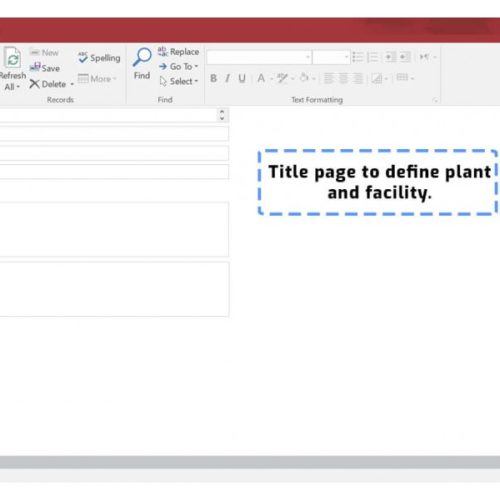Viewport: 500px width, 500px height.
Task: Save the current record
Action: [x=45, y=68]
